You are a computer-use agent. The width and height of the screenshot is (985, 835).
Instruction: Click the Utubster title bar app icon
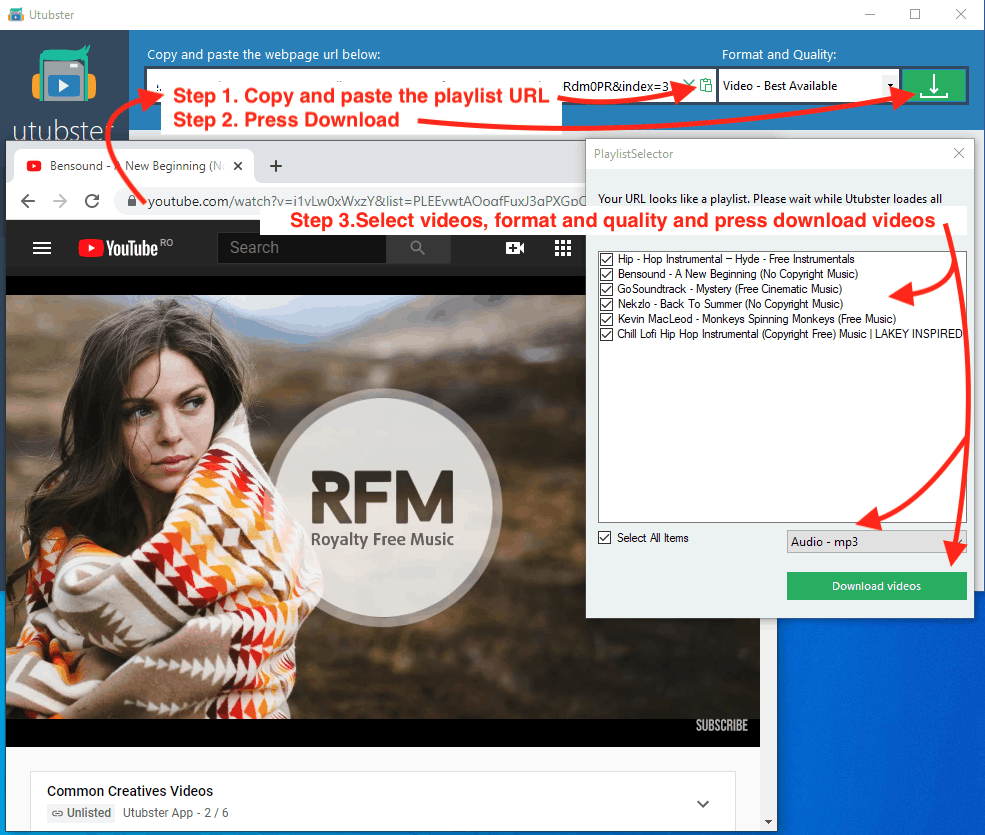16,14
